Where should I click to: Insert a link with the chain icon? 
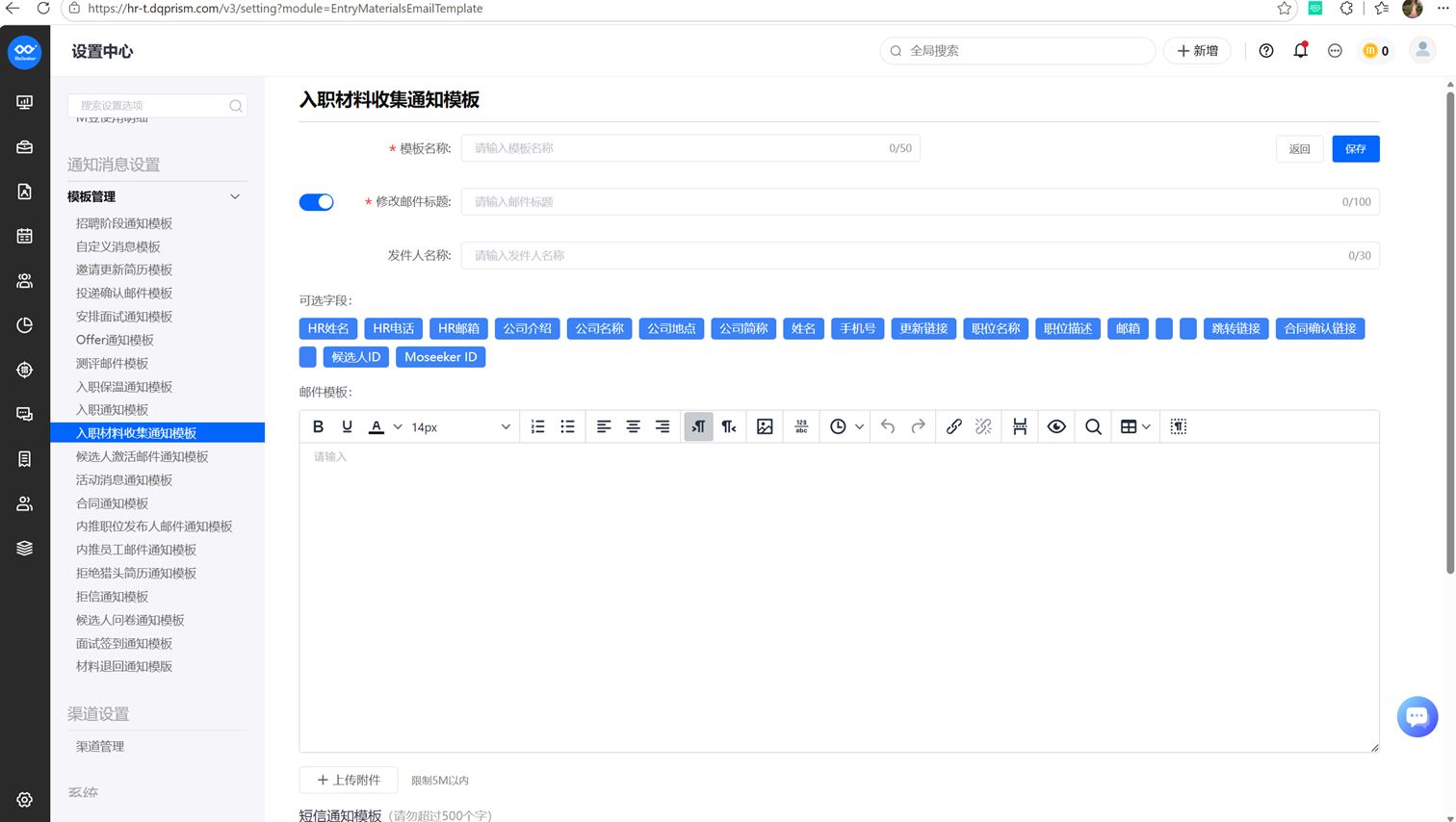tap(953, 426)
